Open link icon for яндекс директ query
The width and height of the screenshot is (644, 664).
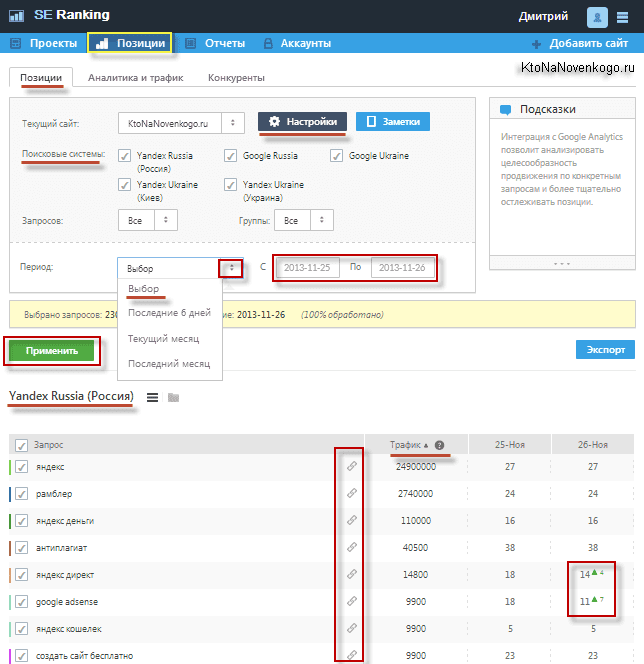click(x=352, y=574)
